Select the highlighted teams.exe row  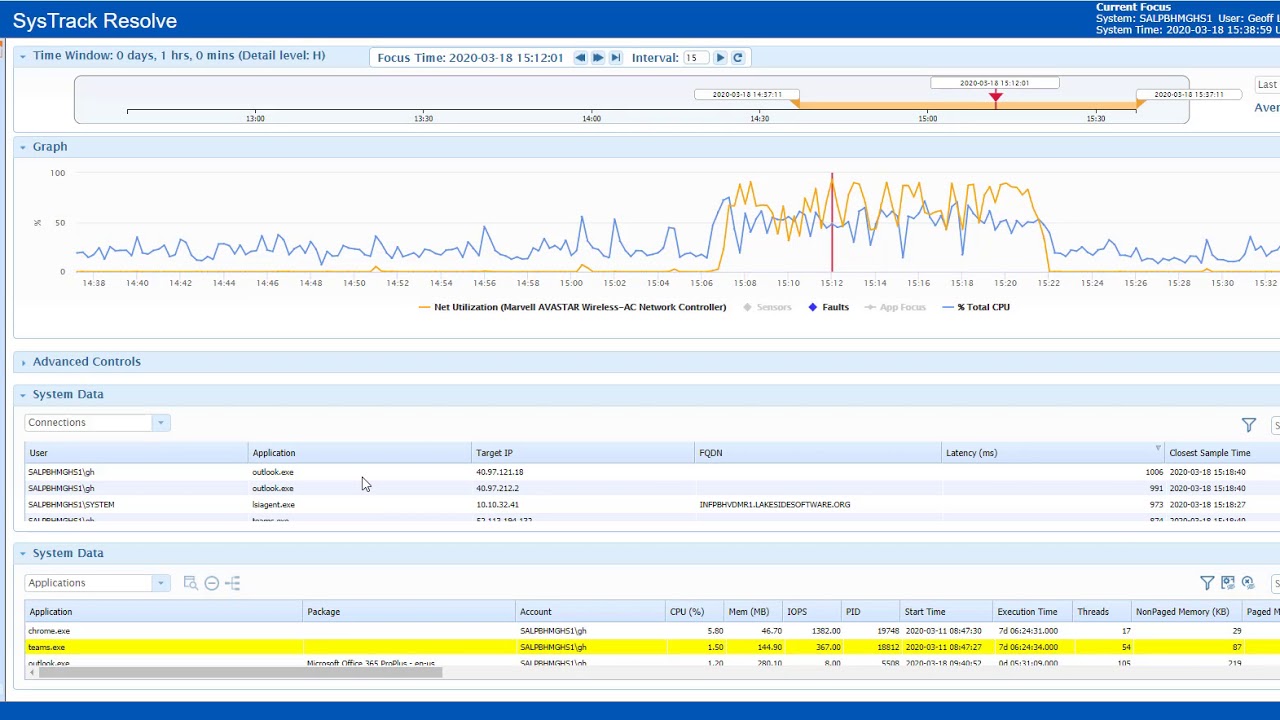click(x=652, y=647)
